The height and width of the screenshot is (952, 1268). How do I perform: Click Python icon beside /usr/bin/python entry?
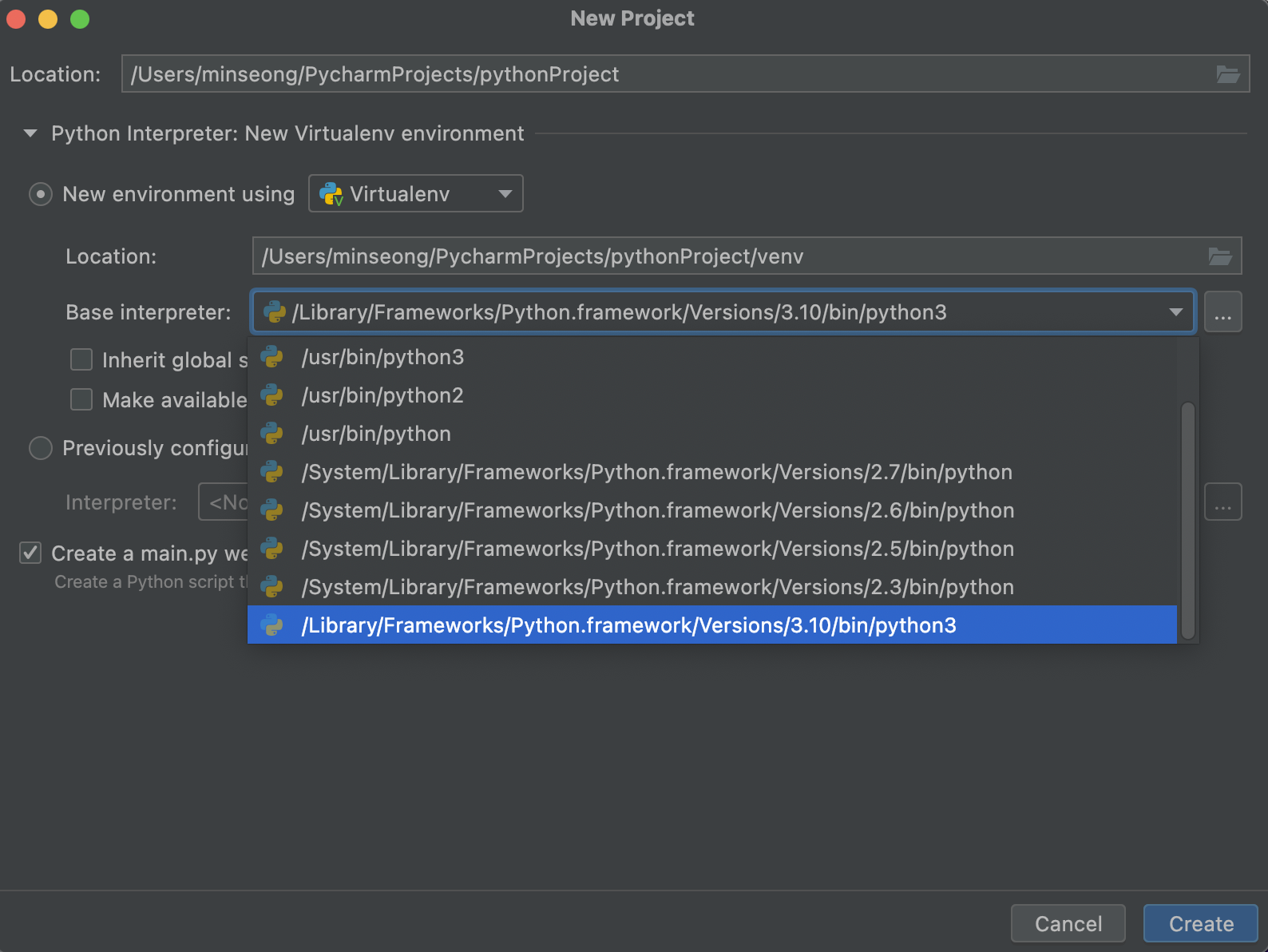click(272, 434)
